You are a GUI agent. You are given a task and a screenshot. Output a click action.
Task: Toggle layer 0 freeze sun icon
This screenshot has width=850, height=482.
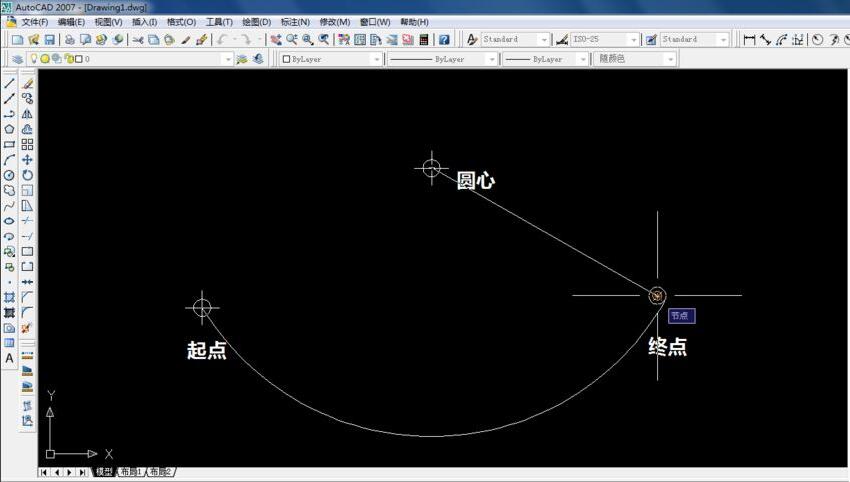(x=45, y=59)
